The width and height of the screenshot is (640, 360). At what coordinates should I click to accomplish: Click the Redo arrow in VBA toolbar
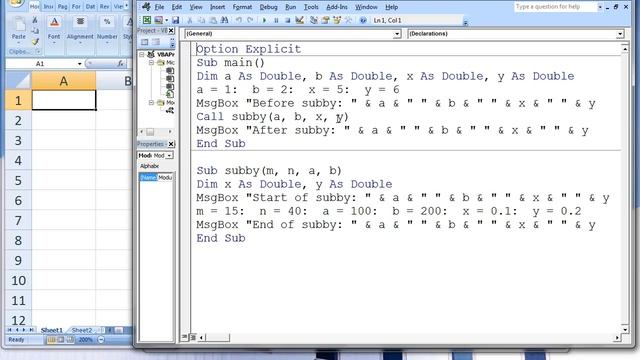coord(250,20)
